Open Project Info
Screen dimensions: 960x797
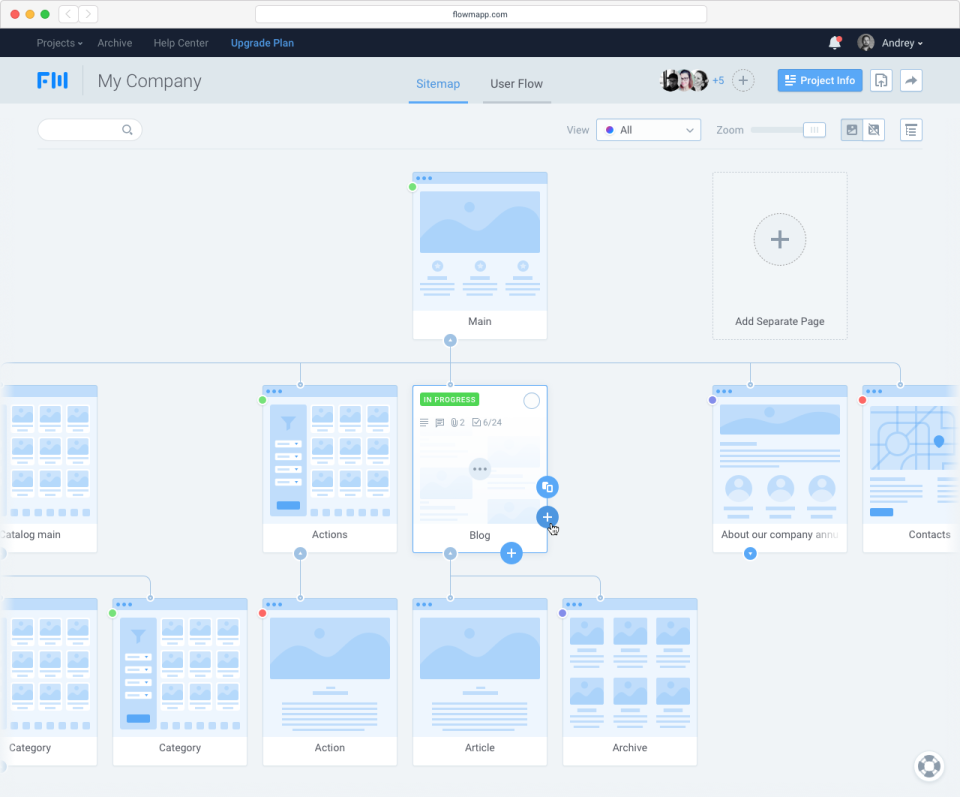pyautogui.click(x=819, y=80)
